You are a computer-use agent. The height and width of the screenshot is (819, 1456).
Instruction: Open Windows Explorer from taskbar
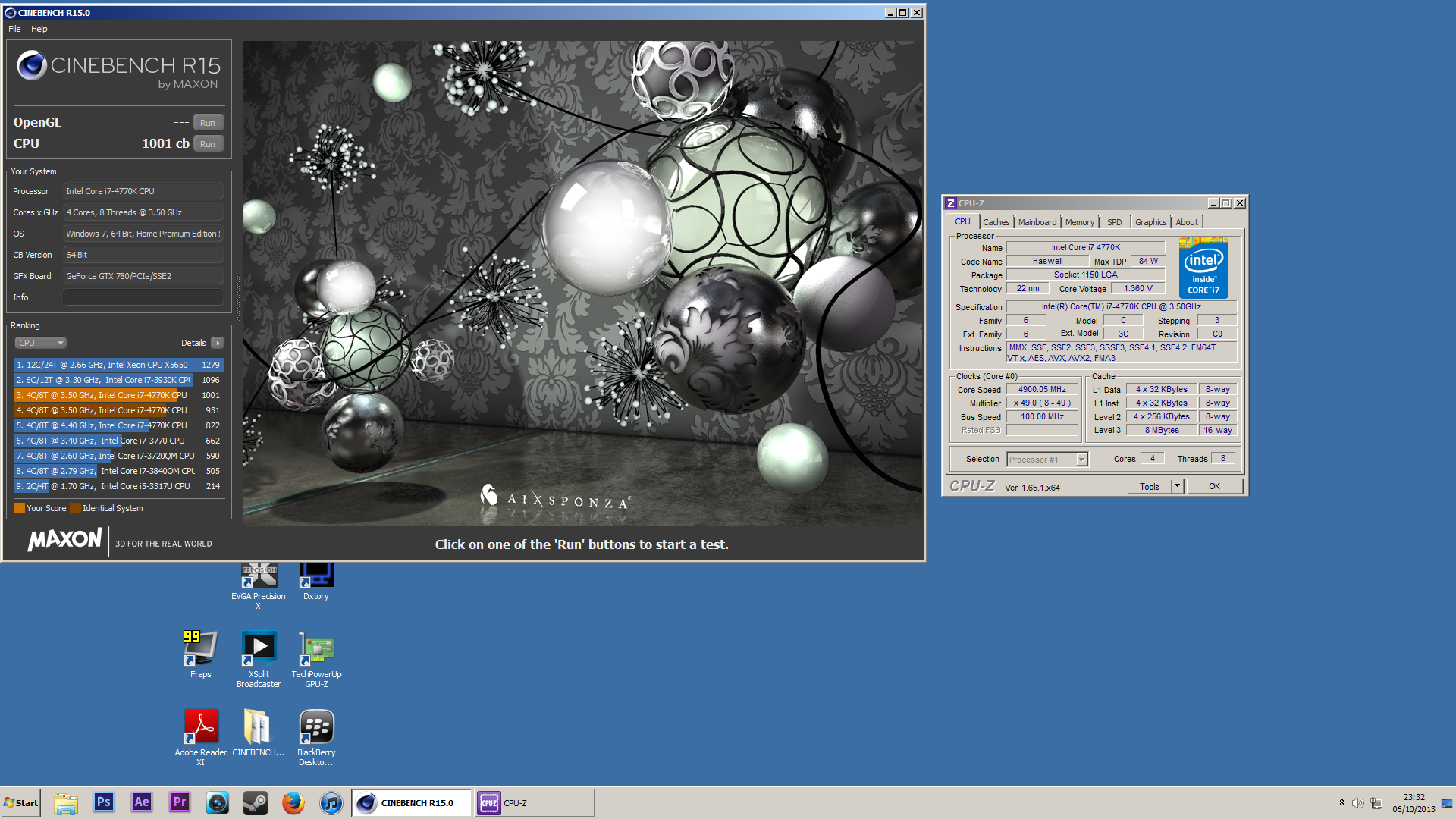tap(66, 802)
